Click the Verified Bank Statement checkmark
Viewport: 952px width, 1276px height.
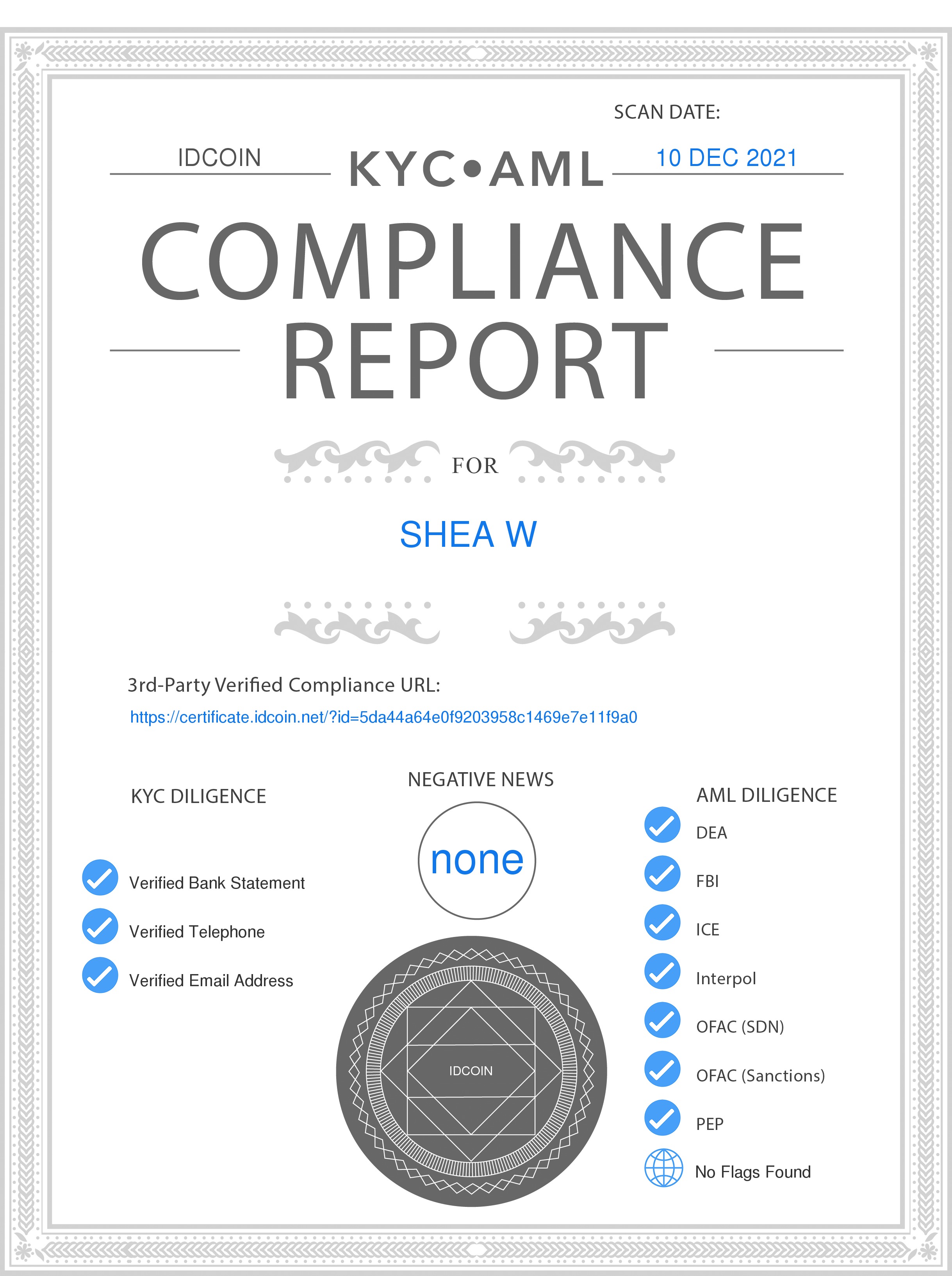point(100,878)
